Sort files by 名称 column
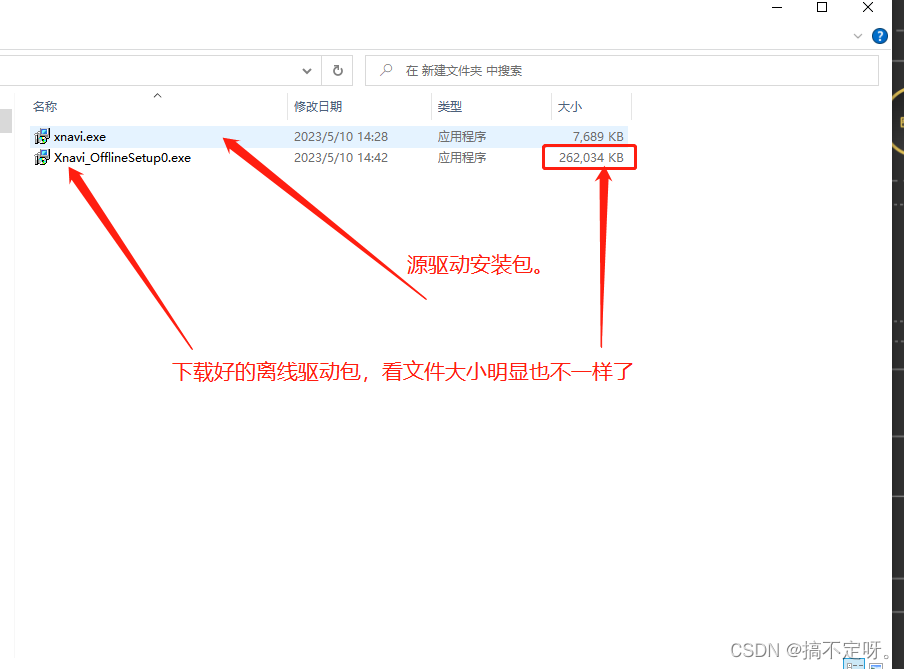Image resolution: width=904 pixels, height=669 pixels. pos(44,107)
